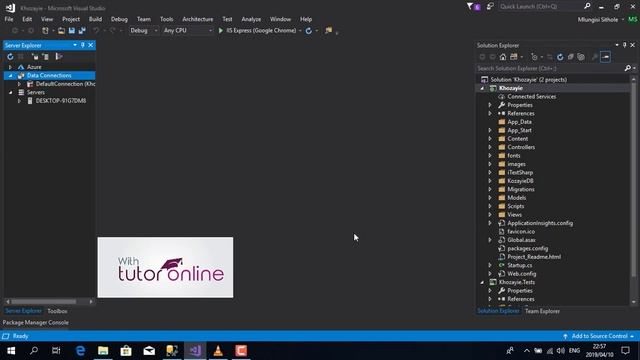This screenshot has height=360, width=640.
Task: Click the Save icon in the main toolbar
Action: coord(72,31)
